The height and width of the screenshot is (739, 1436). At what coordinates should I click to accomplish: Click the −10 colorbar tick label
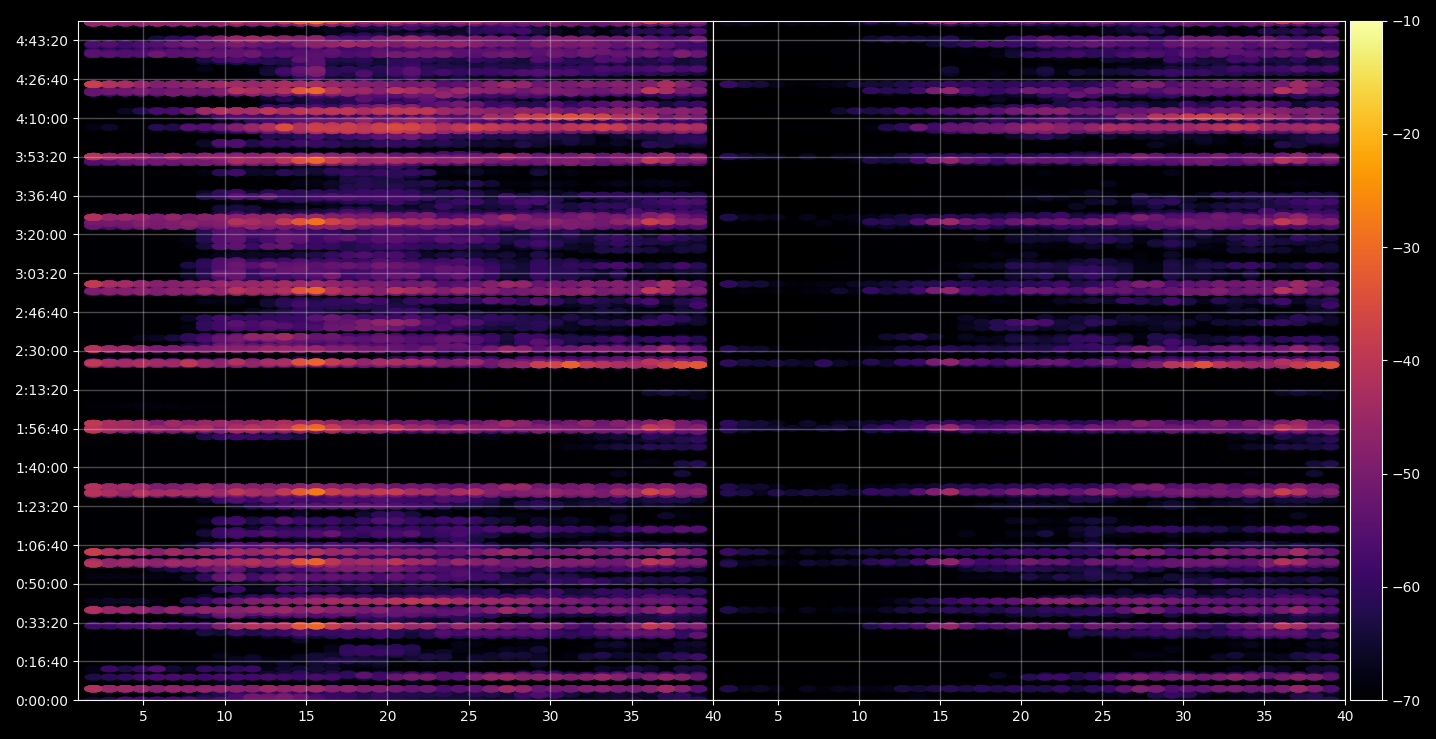1405,22
